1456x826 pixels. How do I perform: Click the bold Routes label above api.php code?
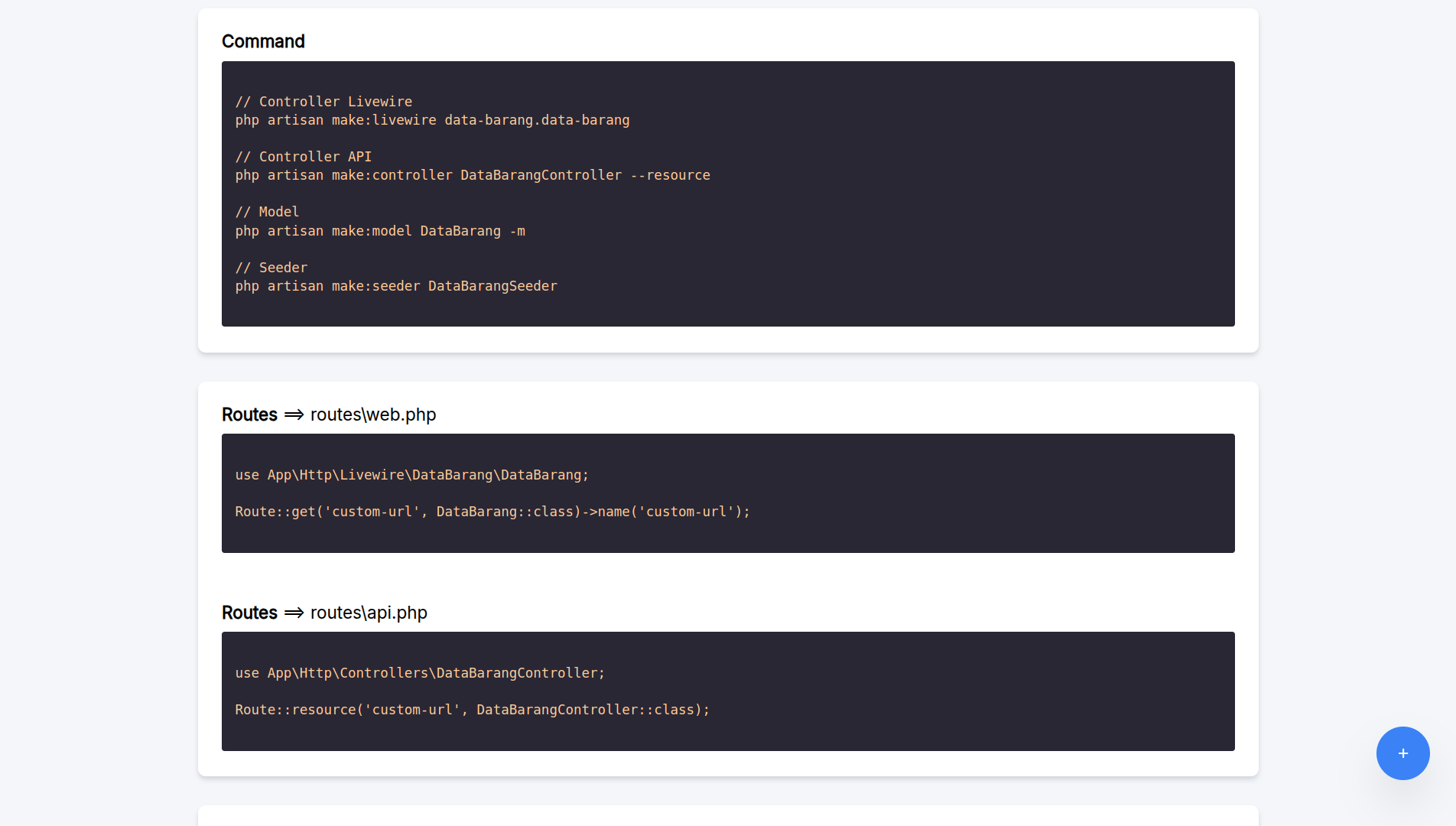(x=249, y=613)
